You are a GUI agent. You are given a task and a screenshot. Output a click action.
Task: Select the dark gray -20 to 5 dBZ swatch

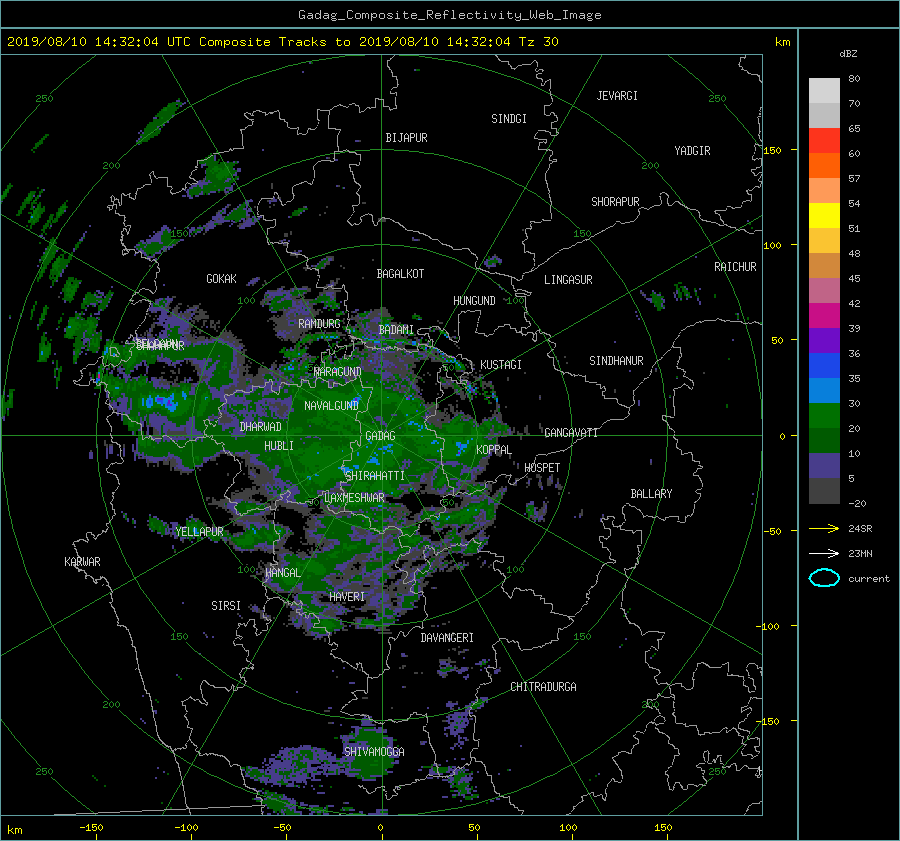(824, 491)
